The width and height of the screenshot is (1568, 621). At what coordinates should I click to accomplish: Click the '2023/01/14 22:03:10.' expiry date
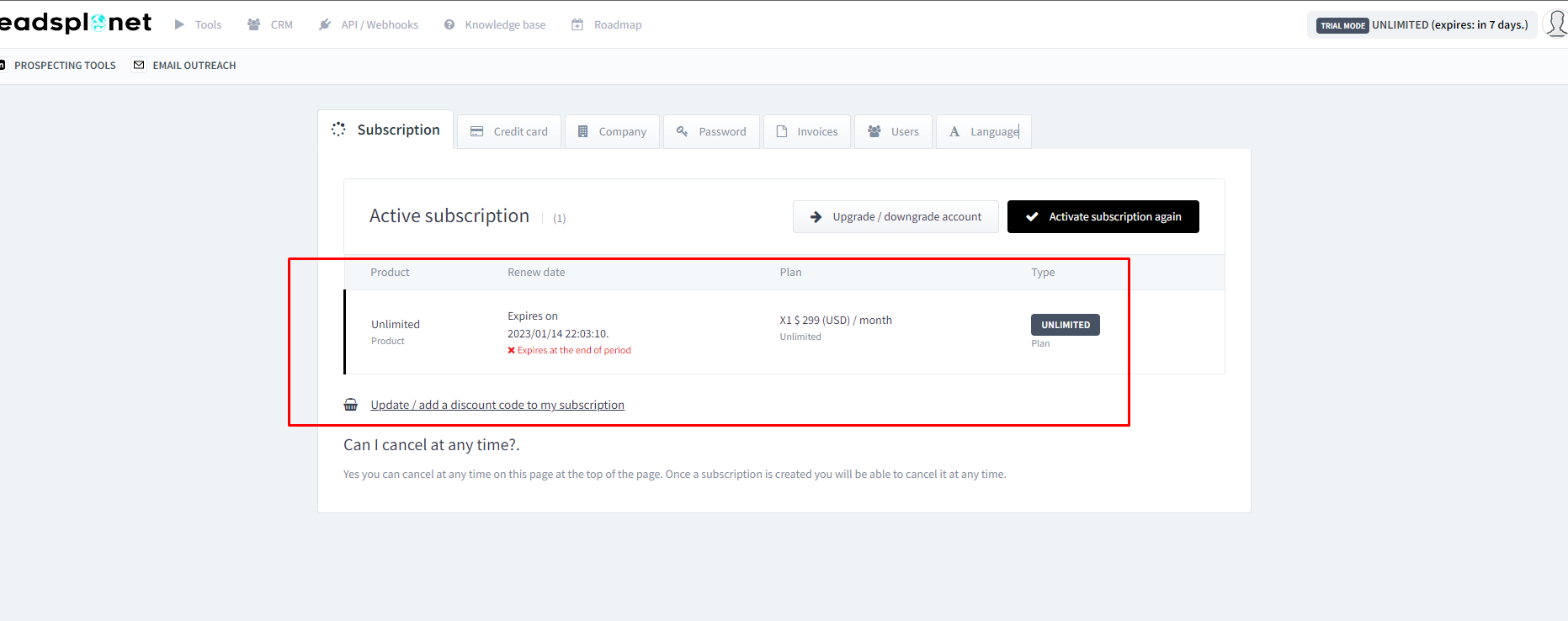click(x=558, y=333)
